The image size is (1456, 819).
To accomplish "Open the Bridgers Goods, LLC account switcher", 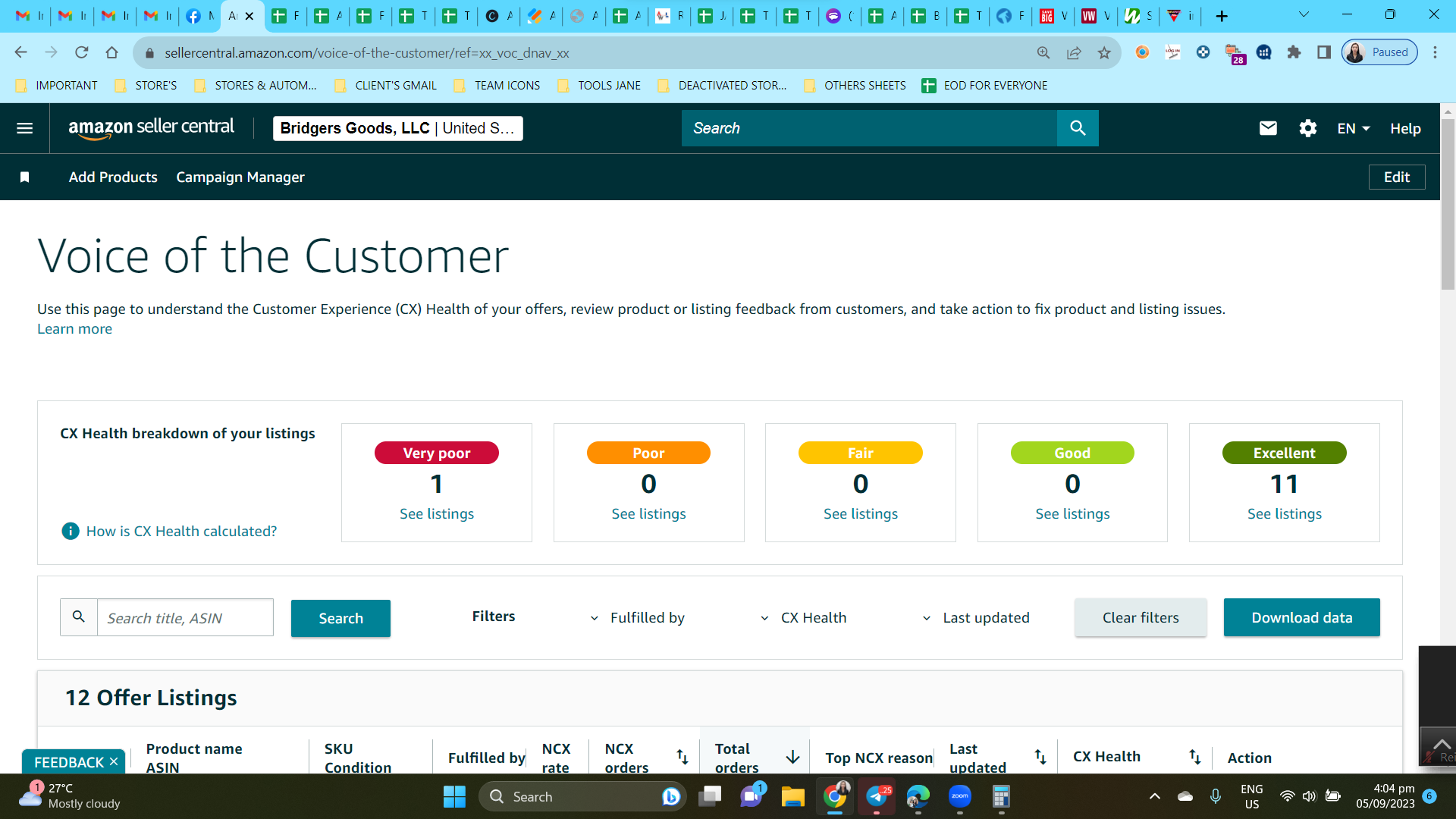I will tap(397, 128).
